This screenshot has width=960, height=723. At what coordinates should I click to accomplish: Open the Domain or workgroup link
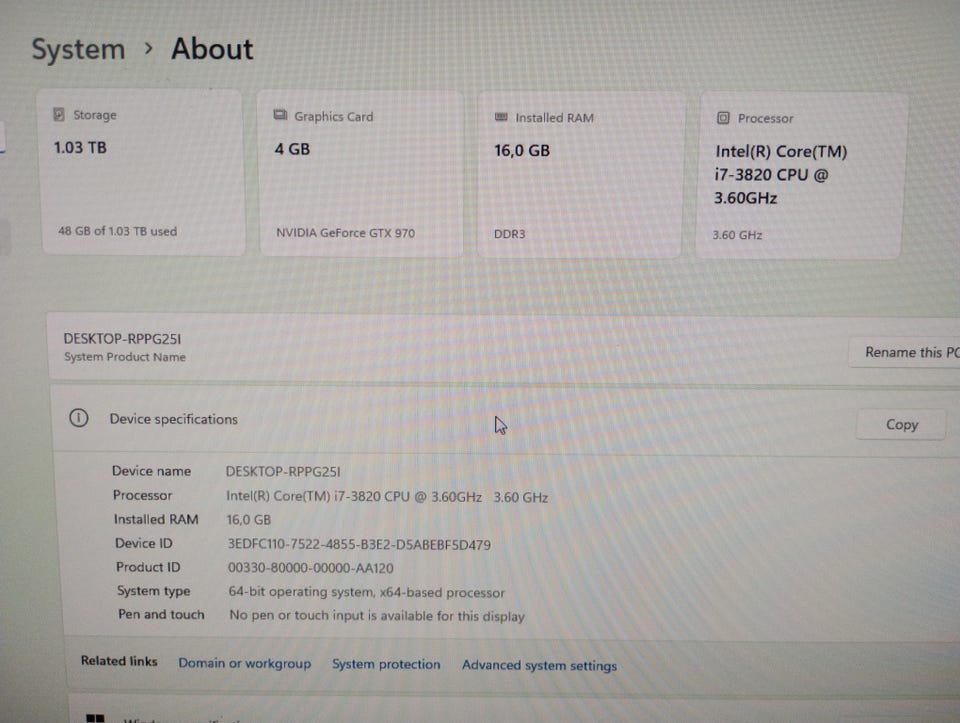click(x=244, y=663)
